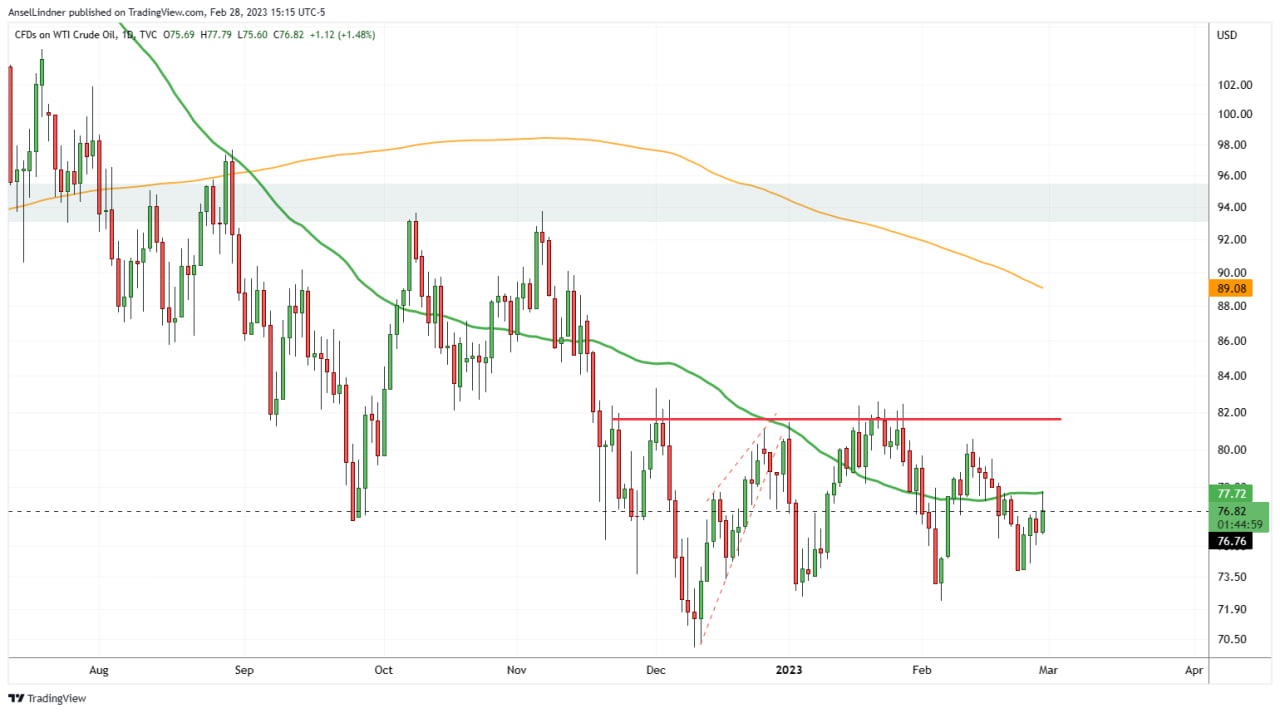The width and height of the screenshot is (1280, 713).
Task: Click the Nov label on time axis
Action: tap(517, 670)
